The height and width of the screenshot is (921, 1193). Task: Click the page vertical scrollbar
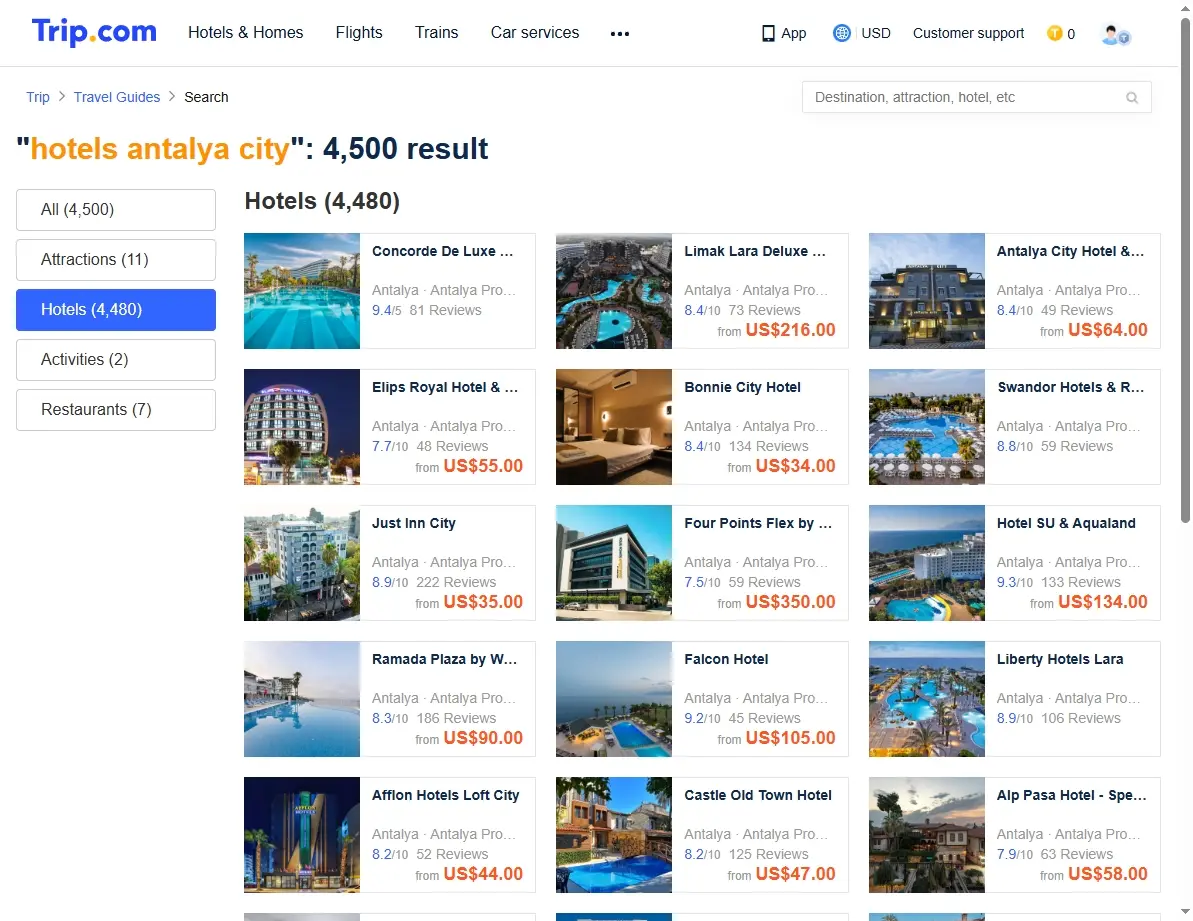click(1185, 270)
